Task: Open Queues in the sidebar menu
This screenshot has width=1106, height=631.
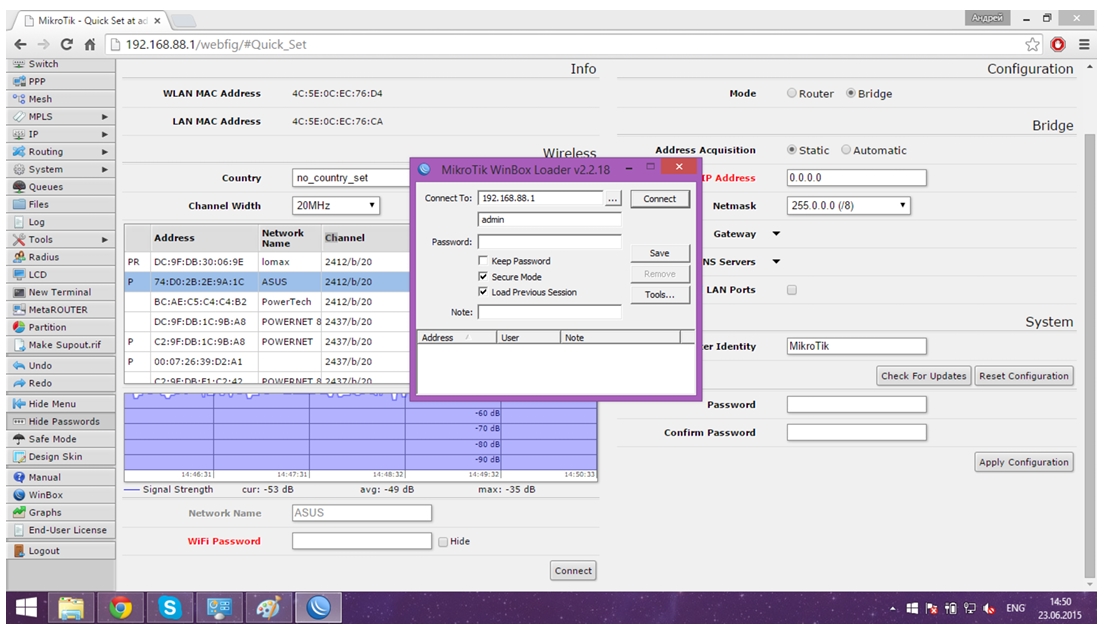Action: [x=61, y=187]
